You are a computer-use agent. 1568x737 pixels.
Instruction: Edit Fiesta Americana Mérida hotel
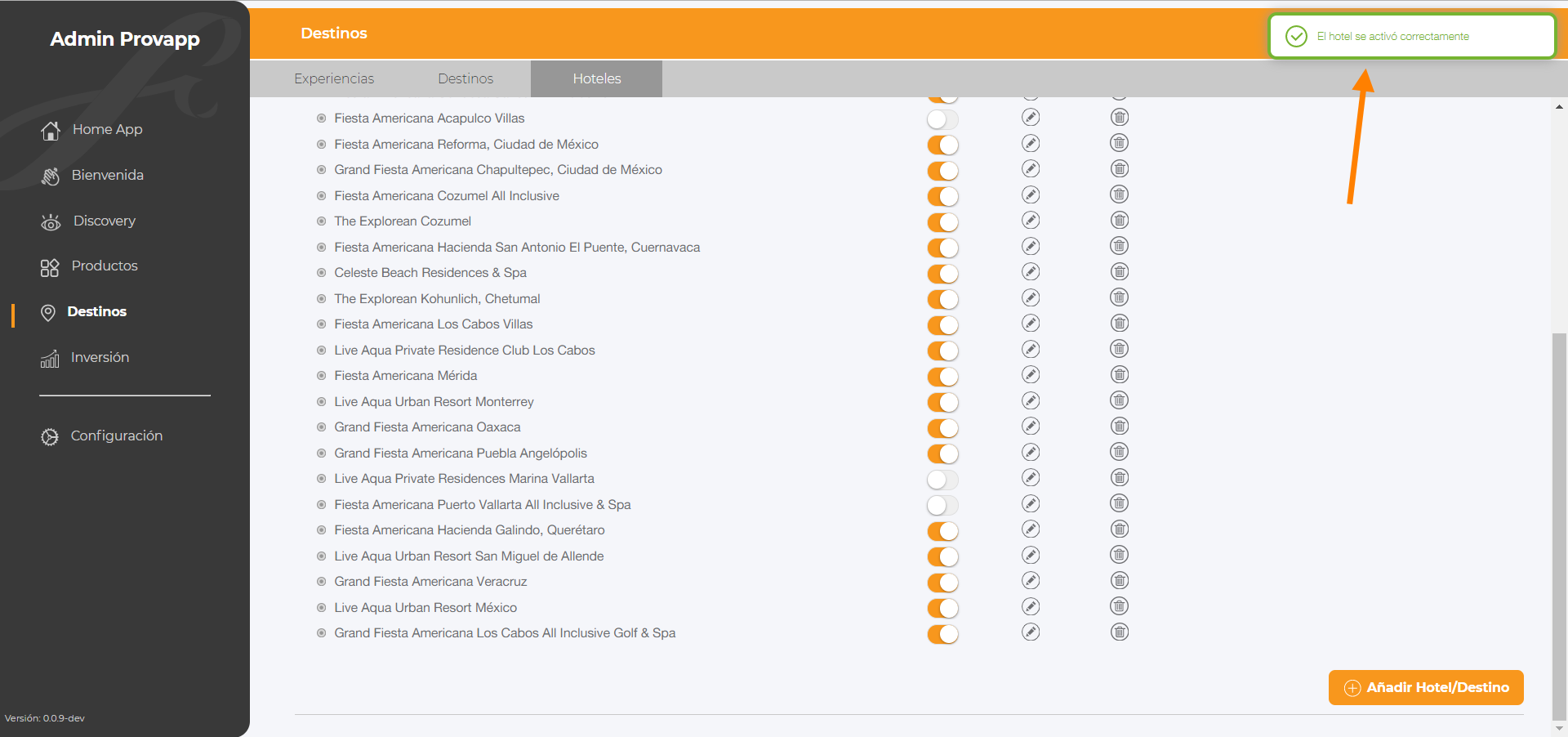[1031, 375]
